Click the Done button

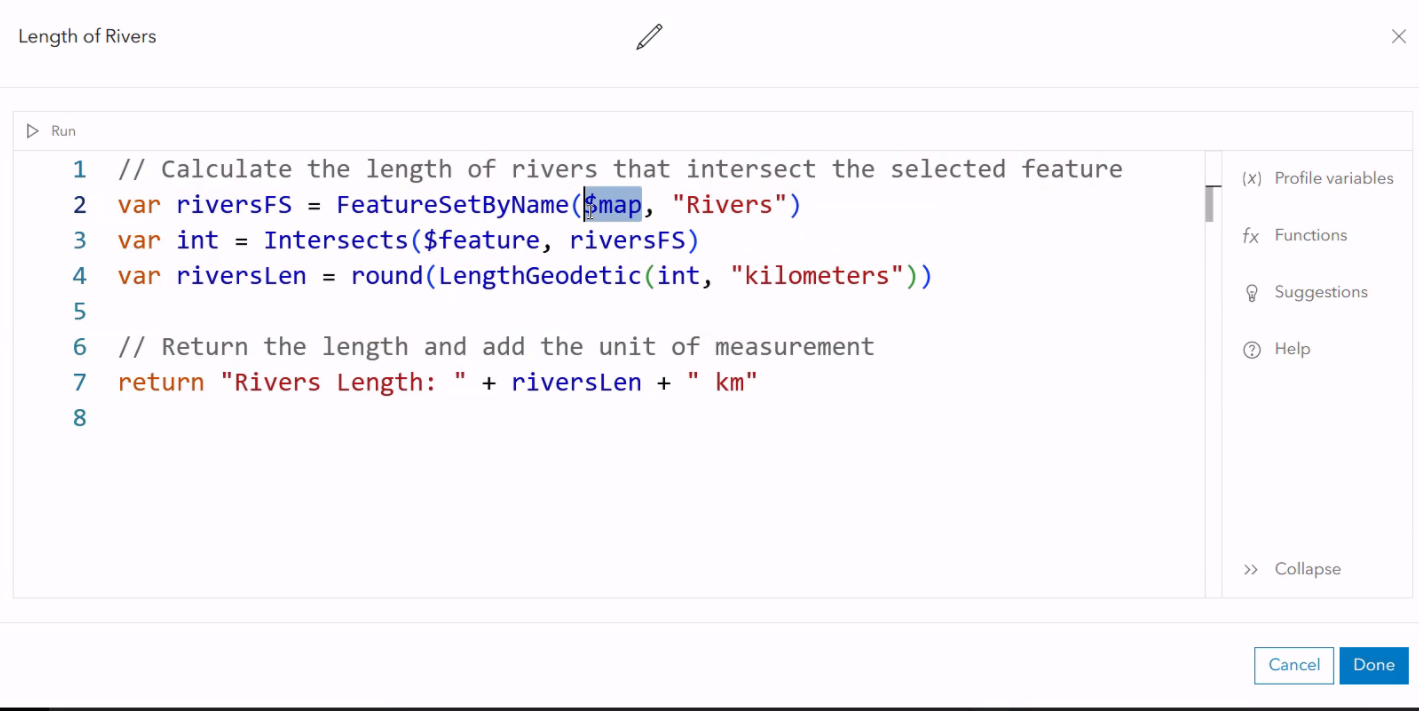1373,665
